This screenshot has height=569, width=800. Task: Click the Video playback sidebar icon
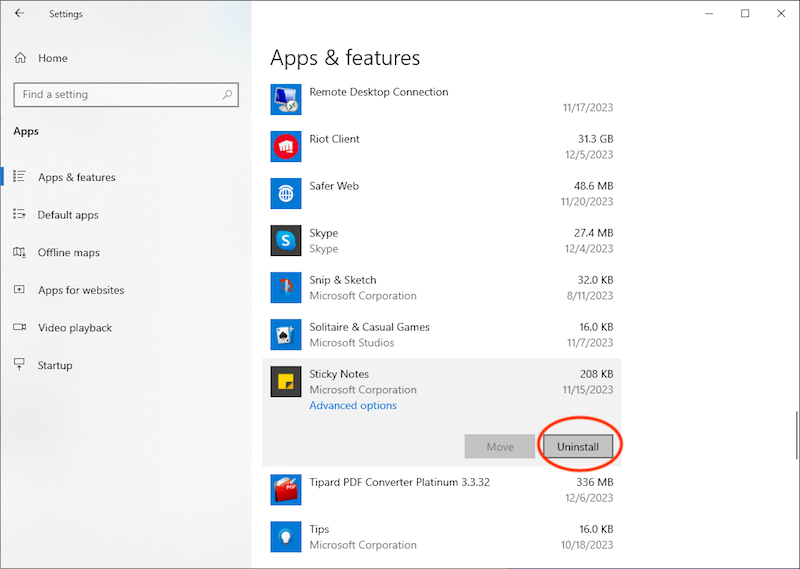coord(19,327)
